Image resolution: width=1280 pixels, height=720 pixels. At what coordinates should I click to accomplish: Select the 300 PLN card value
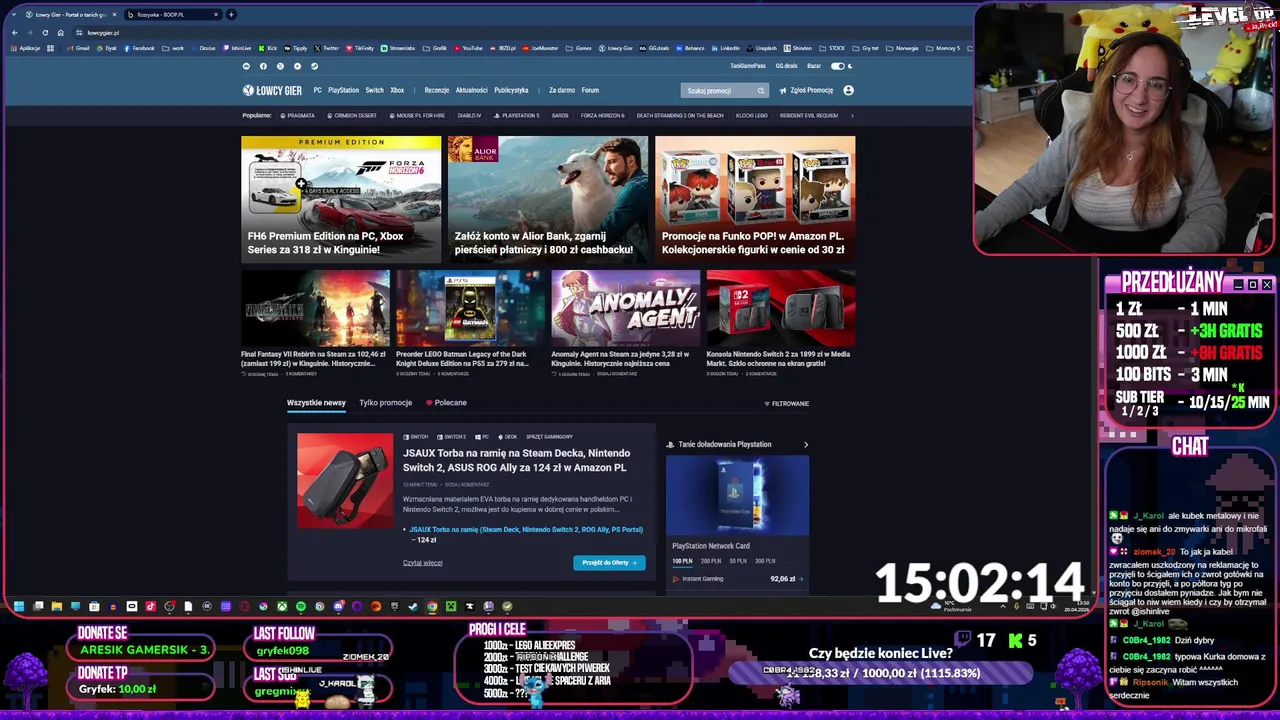click(765, 561)
